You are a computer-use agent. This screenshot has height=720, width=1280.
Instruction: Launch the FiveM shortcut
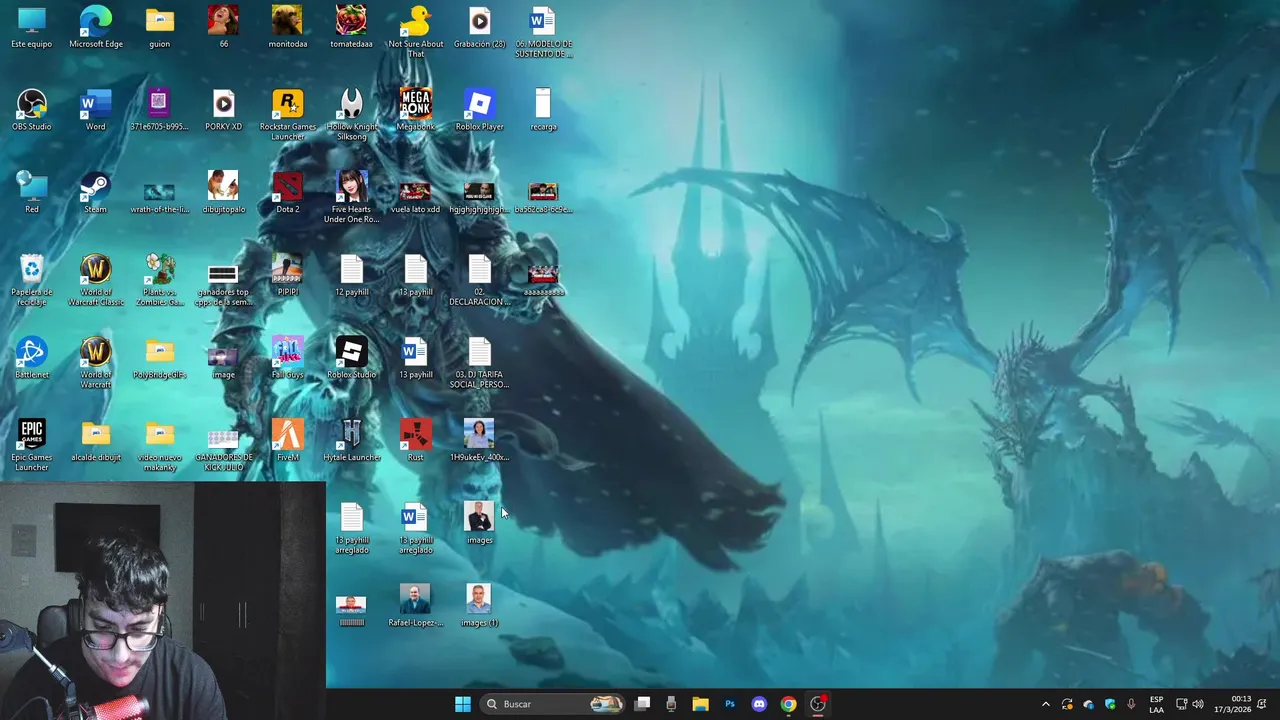287,441
